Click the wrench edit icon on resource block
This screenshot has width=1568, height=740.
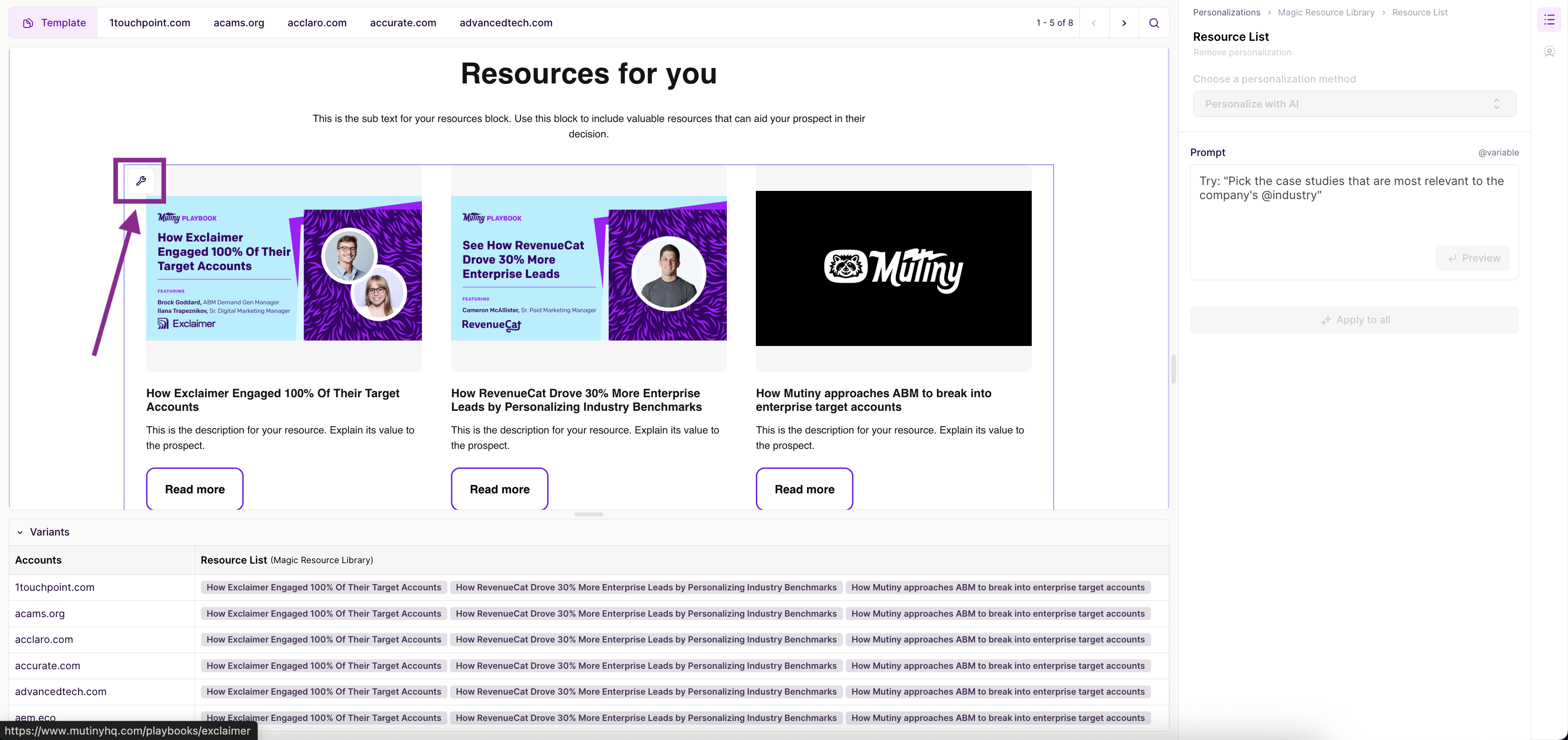(141, 181)
